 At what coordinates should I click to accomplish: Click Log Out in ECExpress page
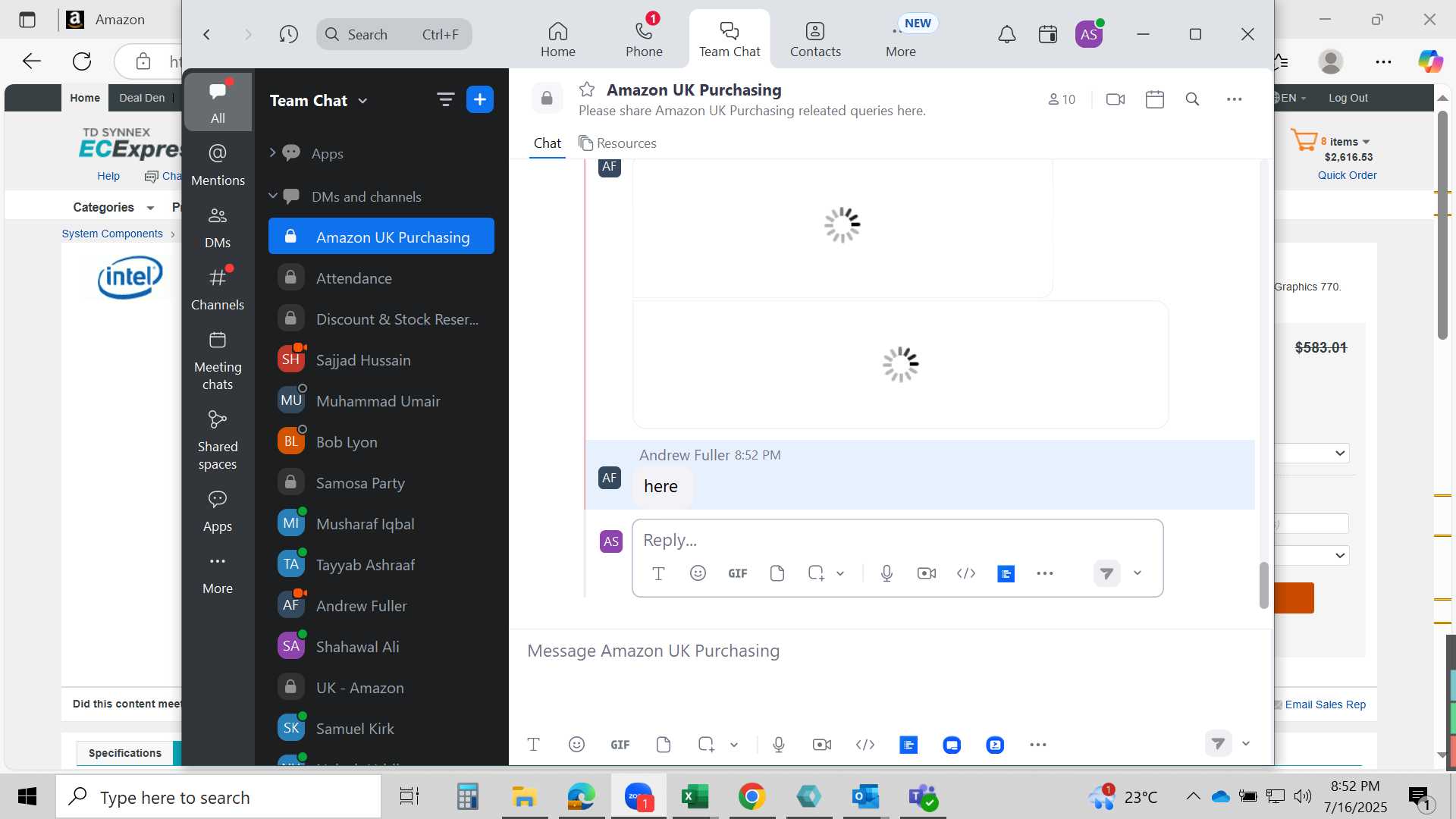point(1348,98)
